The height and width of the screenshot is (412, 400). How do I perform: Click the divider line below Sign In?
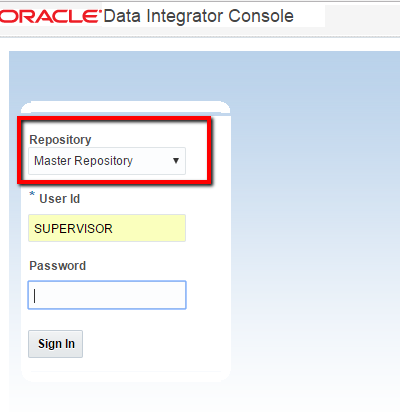pyautogui.click(x=126, y=371)
